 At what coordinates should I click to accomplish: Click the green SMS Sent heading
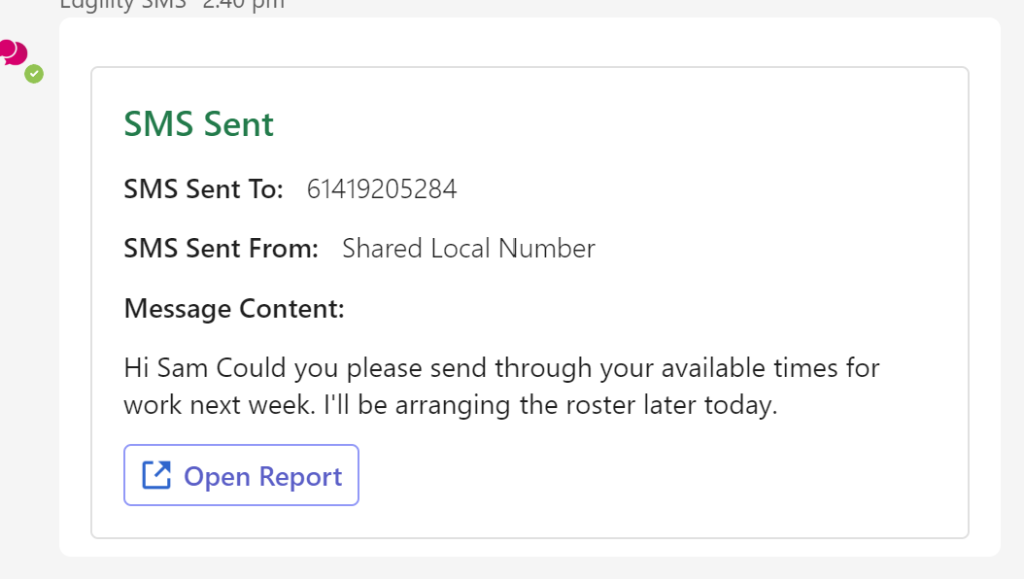click(198, 123)
